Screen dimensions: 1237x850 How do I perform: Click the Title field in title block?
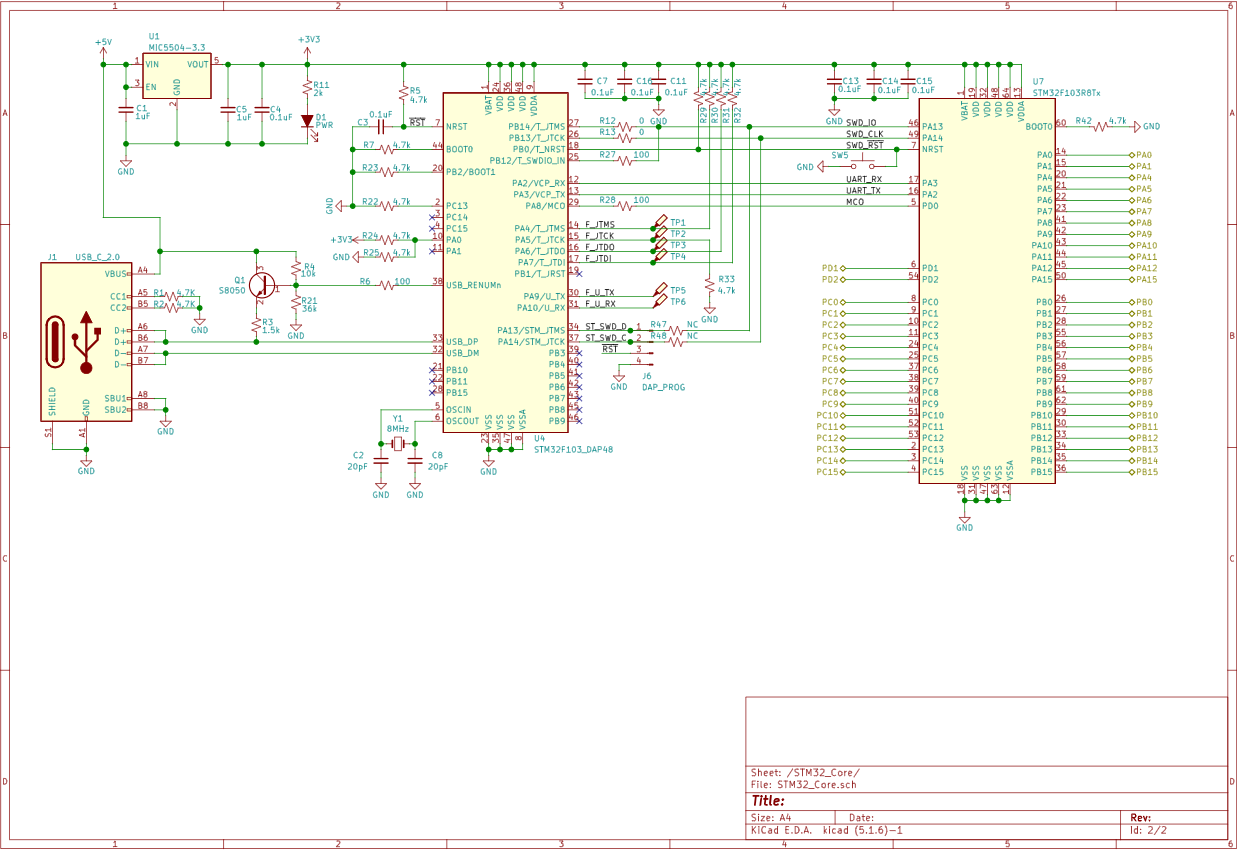click(768, 801)
